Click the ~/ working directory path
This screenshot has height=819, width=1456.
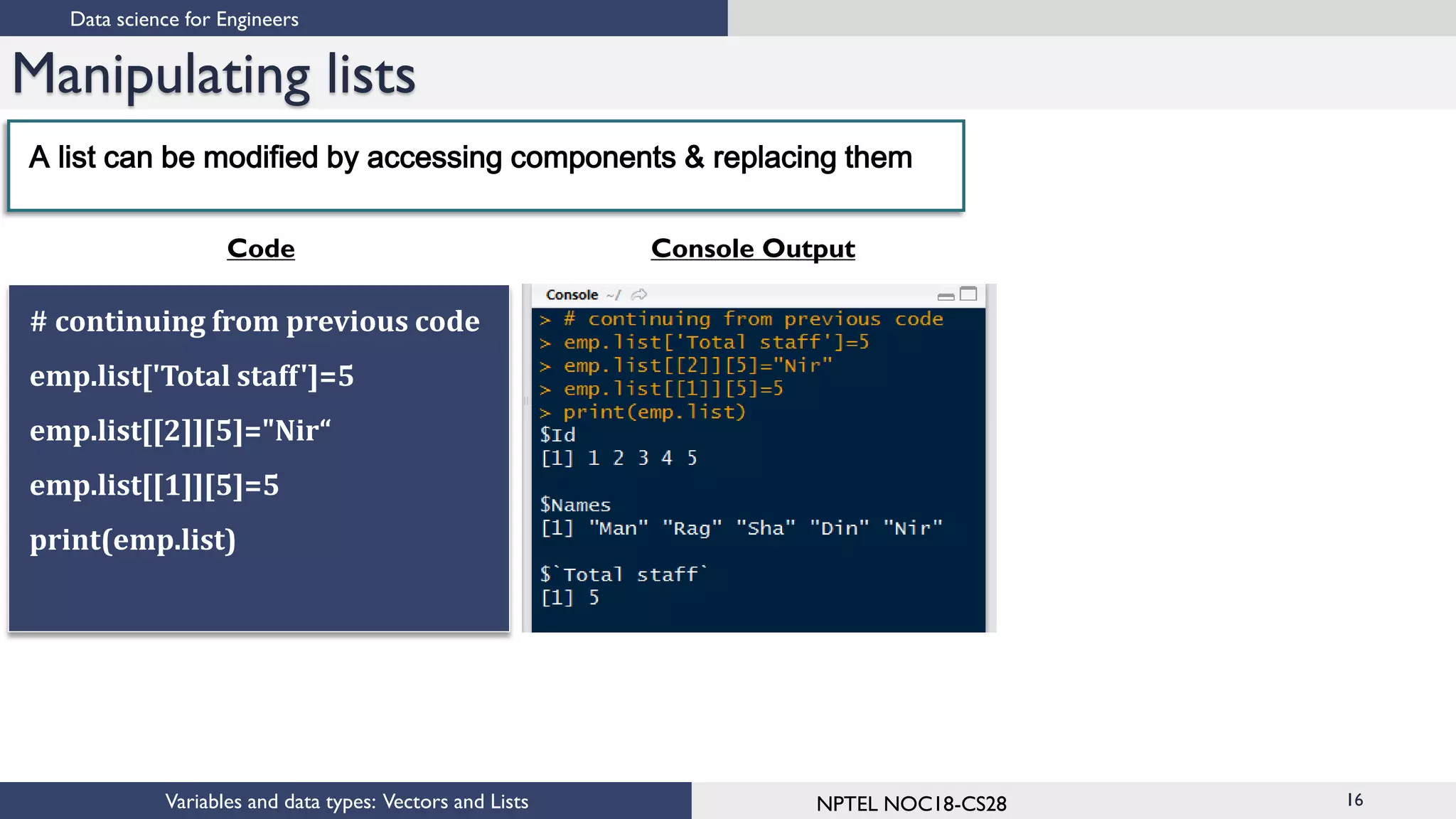pos(614,294)
